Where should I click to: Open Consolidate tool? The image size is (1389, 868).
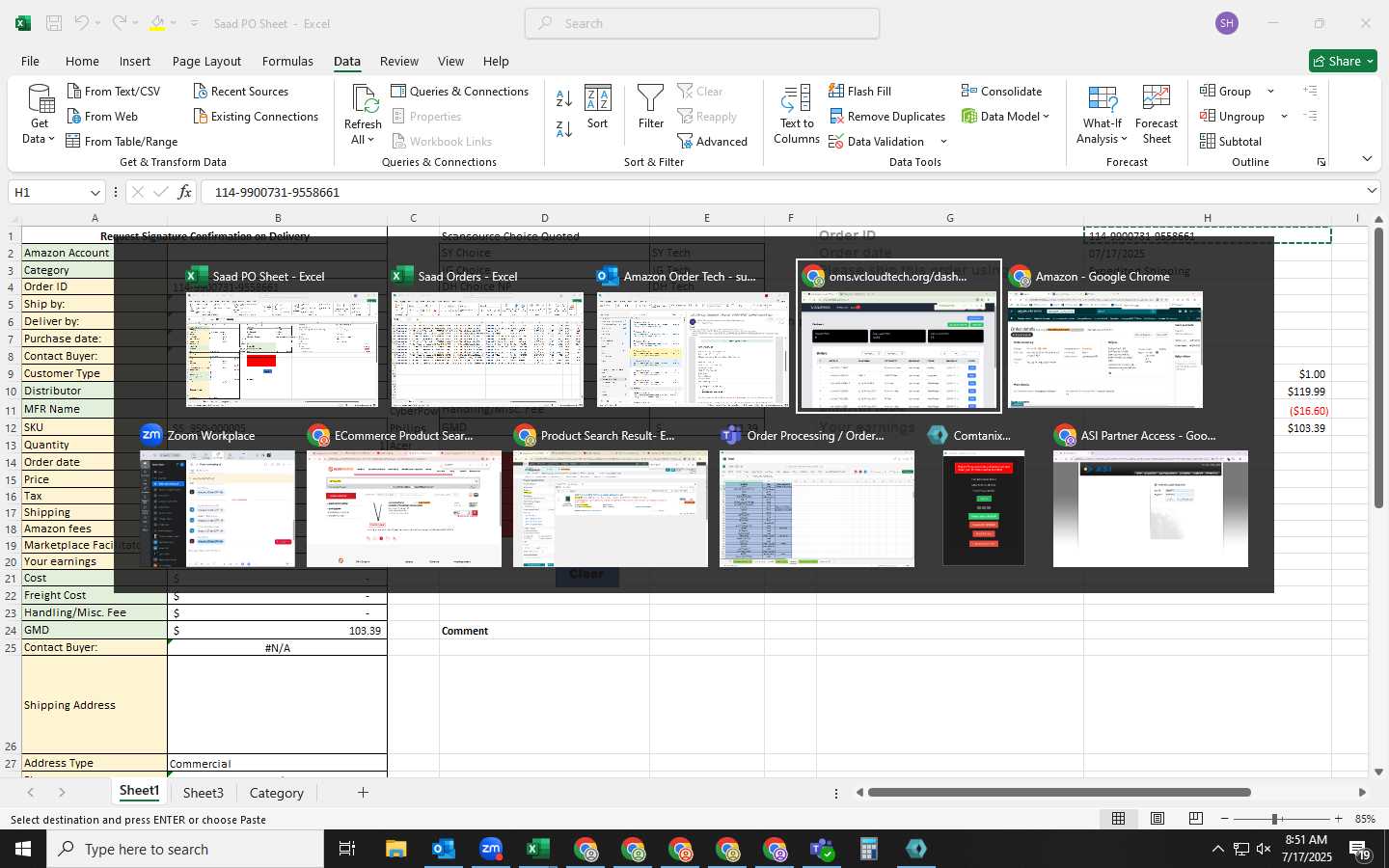point(1001,91)
